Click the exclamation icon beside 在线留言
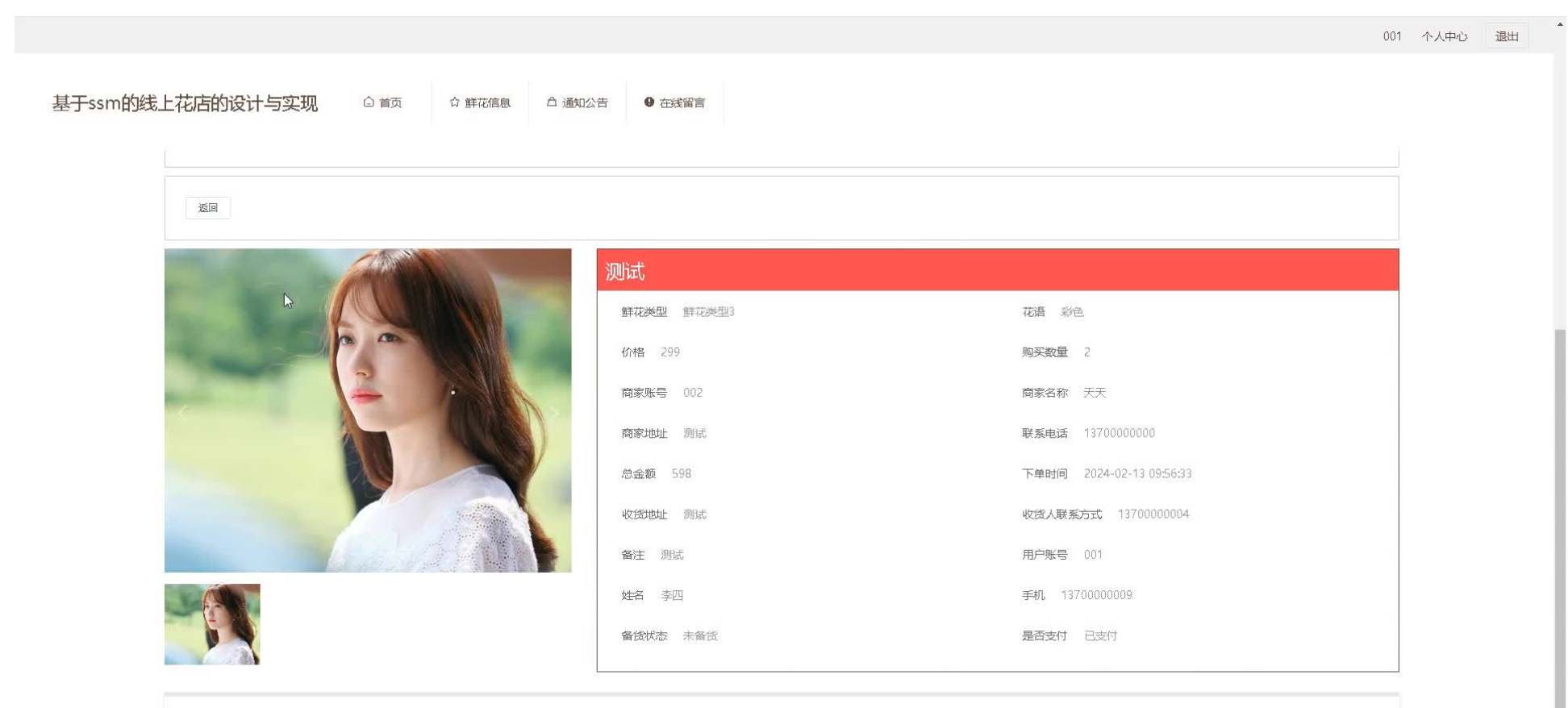This screenshot has width=1568, height=708. 649,102
